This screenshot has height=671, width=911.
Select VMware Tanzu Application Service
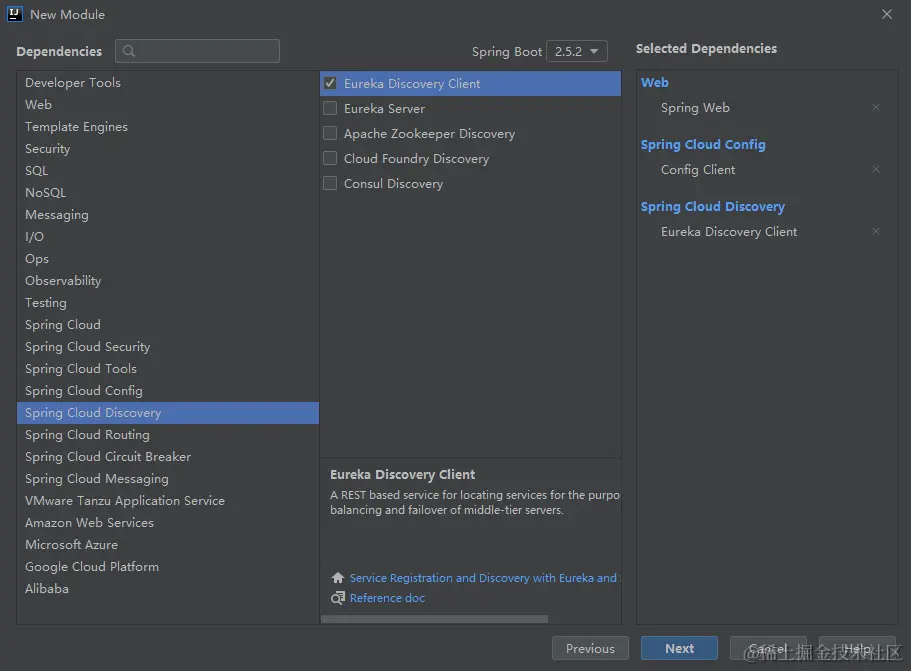point(168,501)
